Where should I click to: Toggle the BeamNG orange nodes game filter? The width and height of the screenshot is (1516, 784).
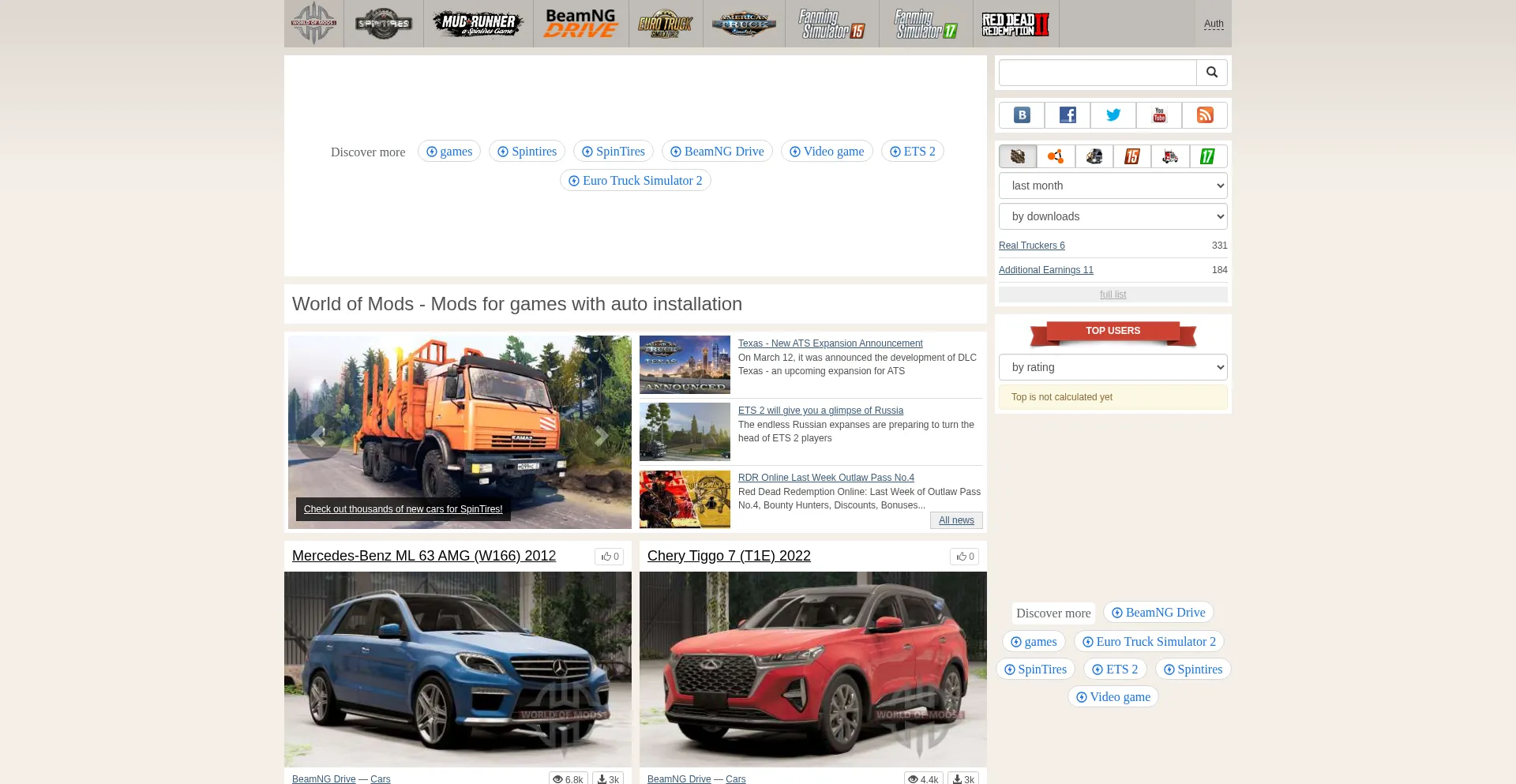1056,156
